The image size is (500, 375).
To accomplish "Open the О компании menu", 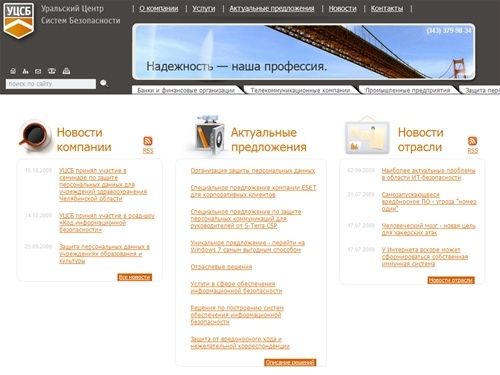I will point(159,9).
